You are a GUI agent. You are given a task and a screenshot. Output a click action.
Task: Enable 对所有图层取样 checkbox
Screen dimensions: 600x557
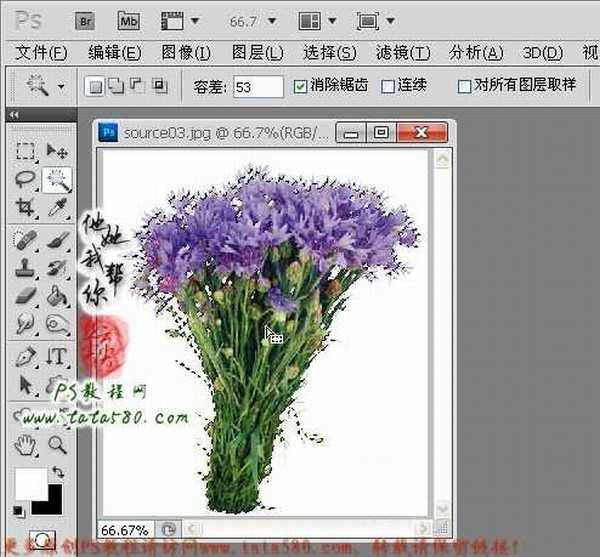pos(463,87)
